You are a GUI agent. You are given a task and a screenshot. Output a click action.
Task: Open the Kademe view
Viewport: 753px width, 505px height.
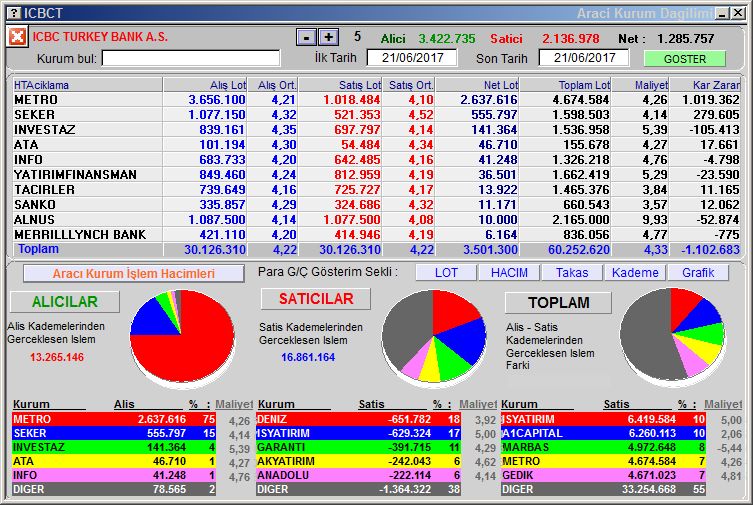click(x=635, y=273)
